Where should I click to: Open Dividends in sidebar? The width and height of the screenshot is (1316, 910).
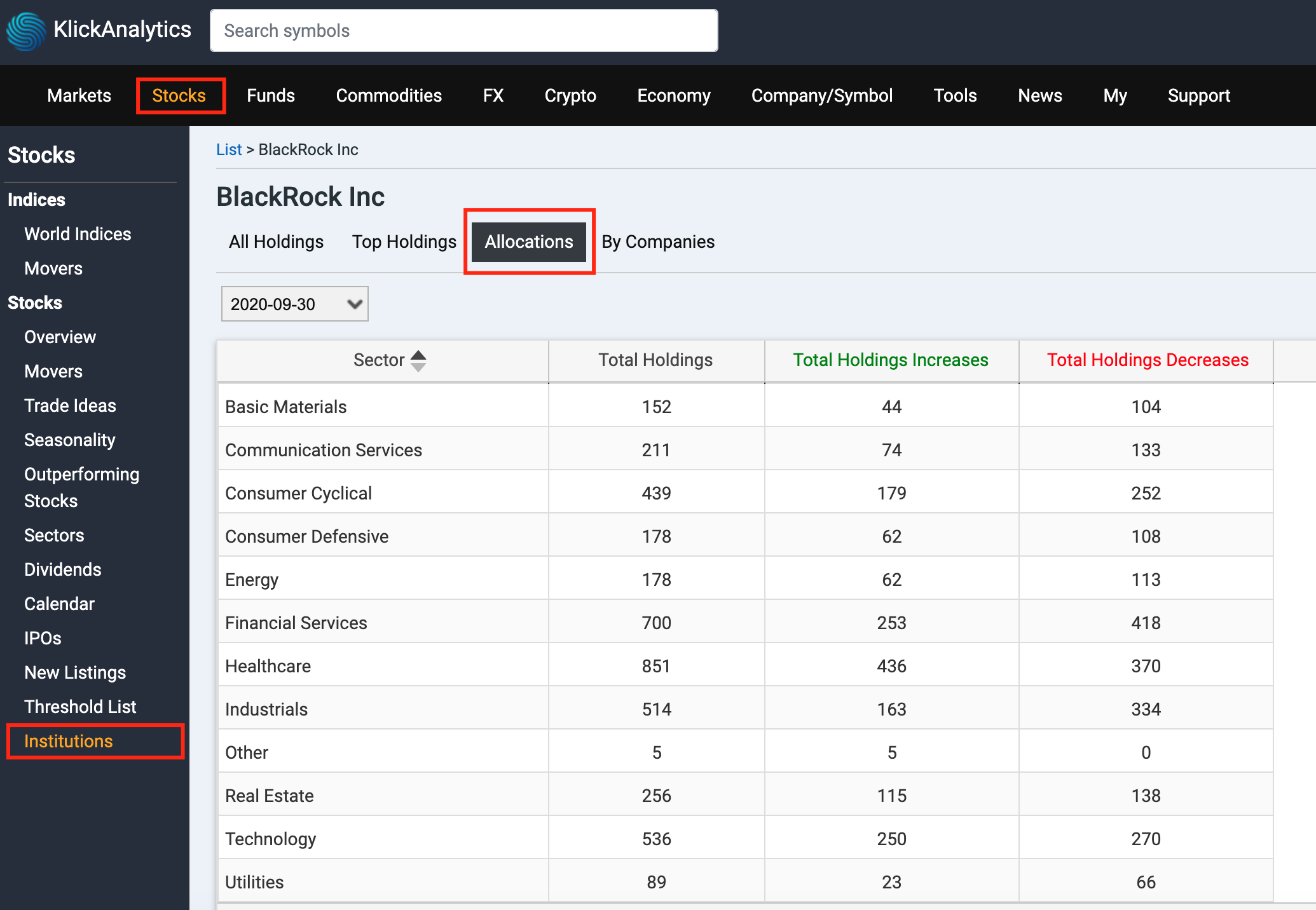pos(62,569)
